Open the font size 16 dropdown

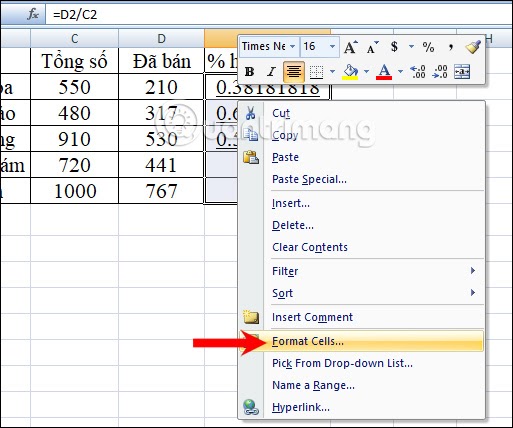click(x=332, y=46)
